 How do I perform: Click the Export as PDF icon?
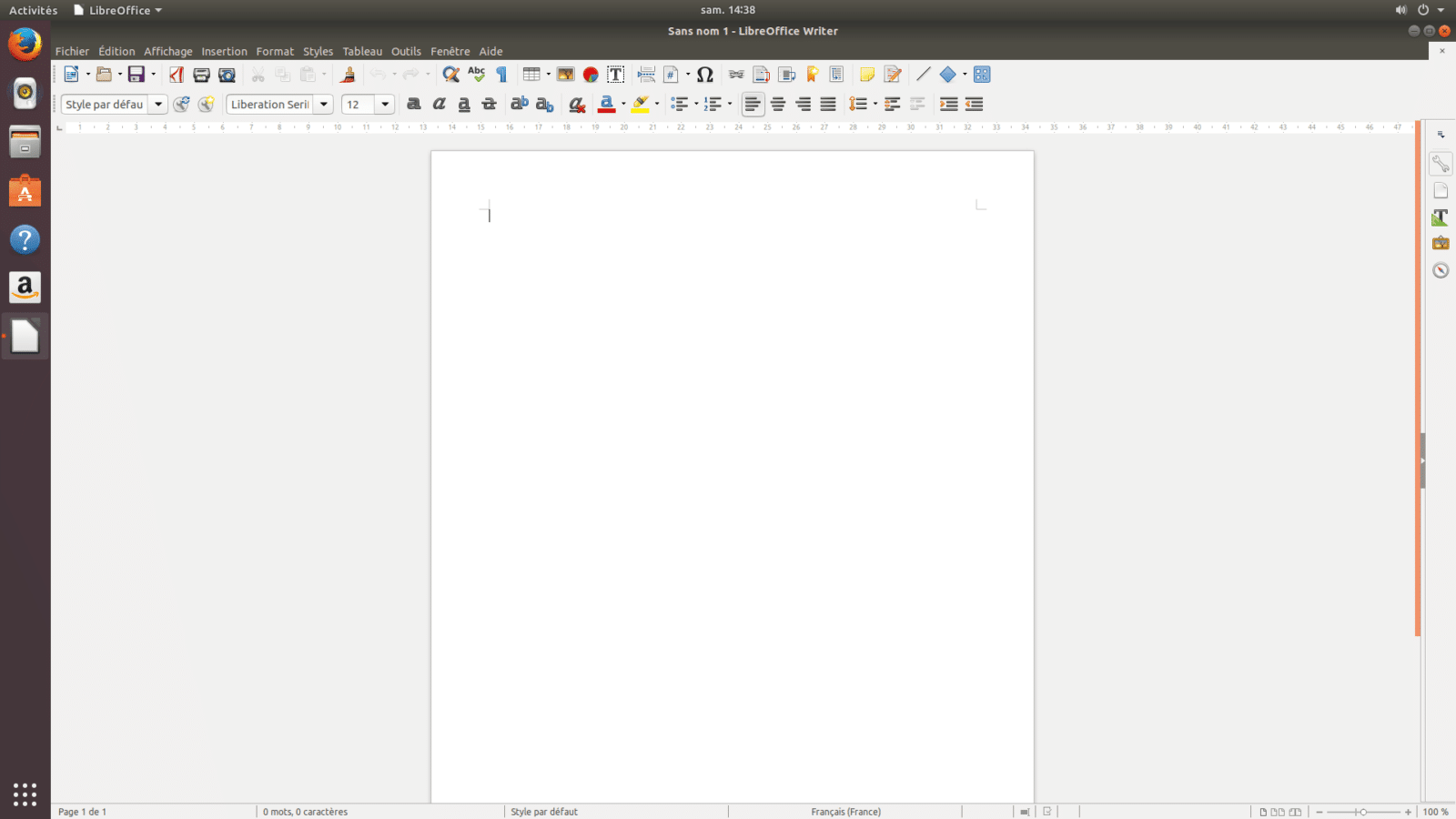pos(177,75)
